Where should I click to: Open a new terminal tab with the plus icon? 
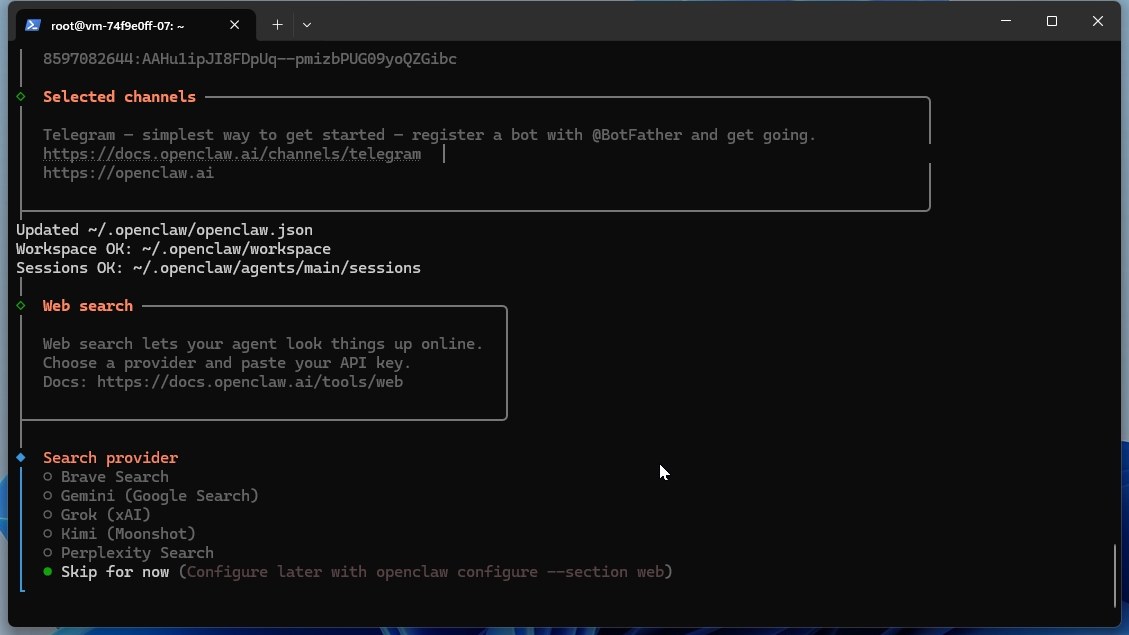click(277, 24)
